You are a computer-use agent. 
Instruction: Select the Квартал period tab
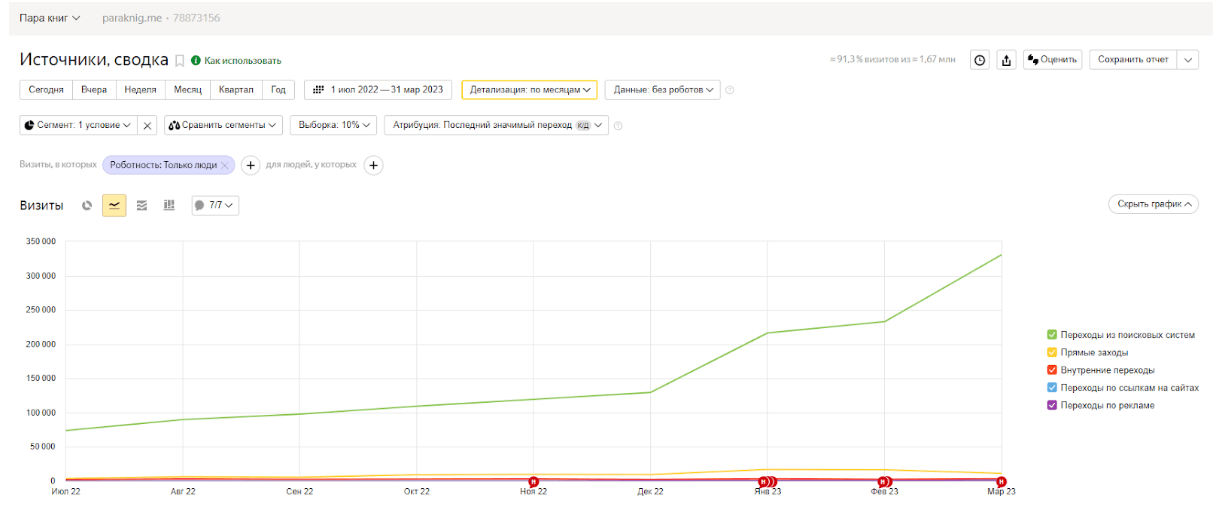[x=236, y=89]
